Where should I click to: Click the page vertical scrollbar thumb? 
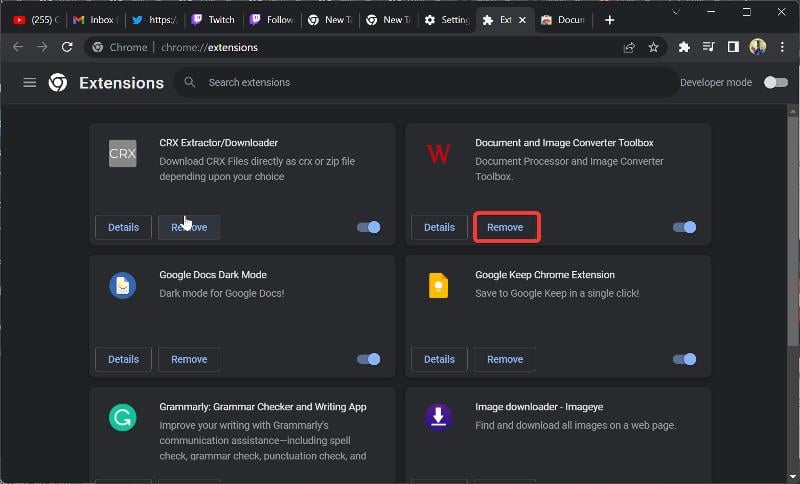click(793, 230)
